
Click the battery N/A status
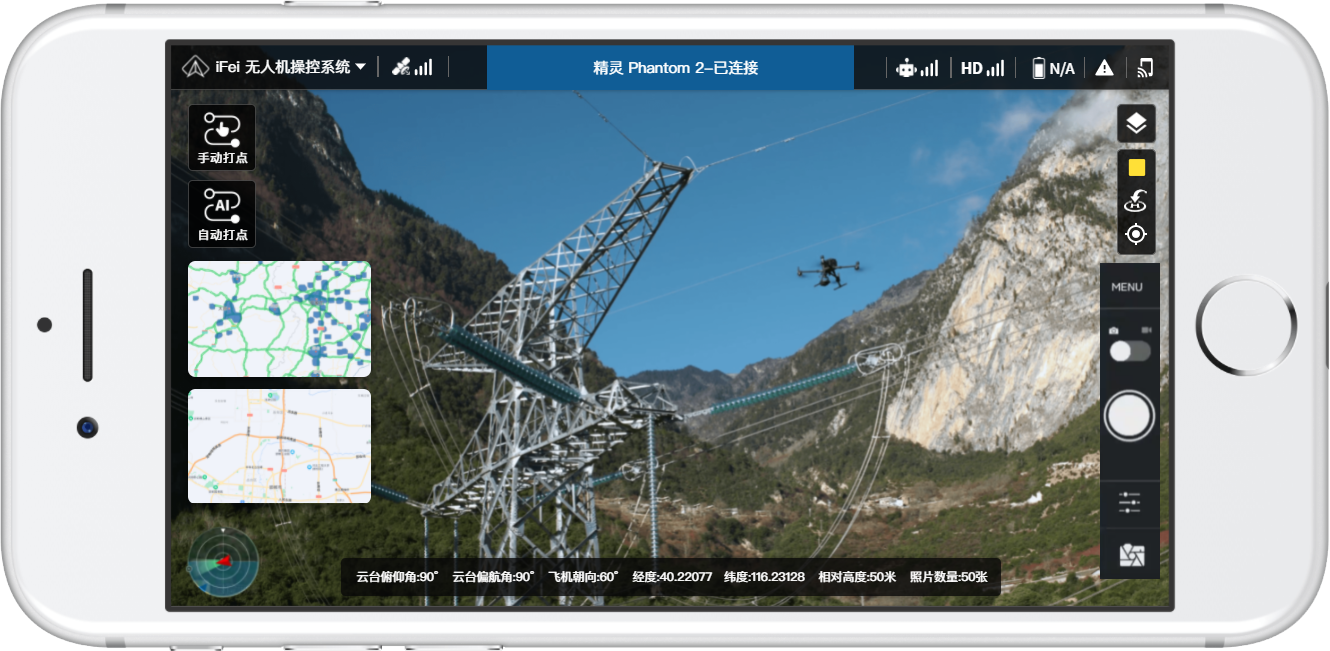pos(1053,68)
